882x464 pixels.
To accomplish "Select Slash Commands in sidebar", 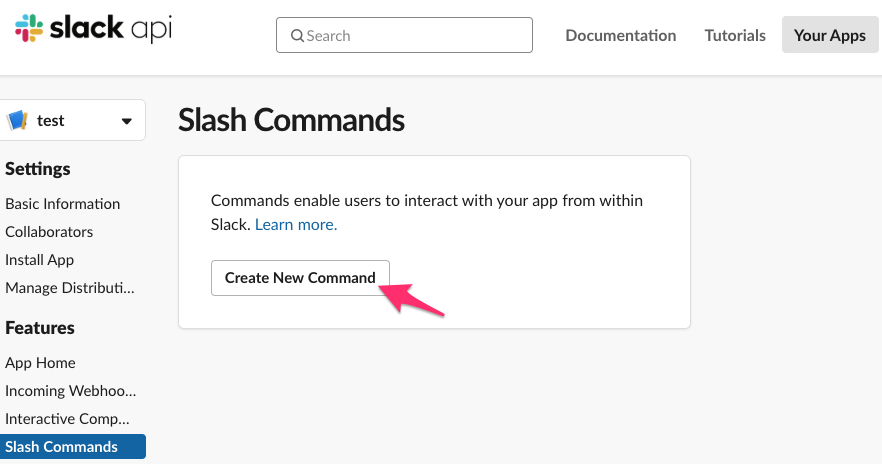I will (x=73, y=447).
